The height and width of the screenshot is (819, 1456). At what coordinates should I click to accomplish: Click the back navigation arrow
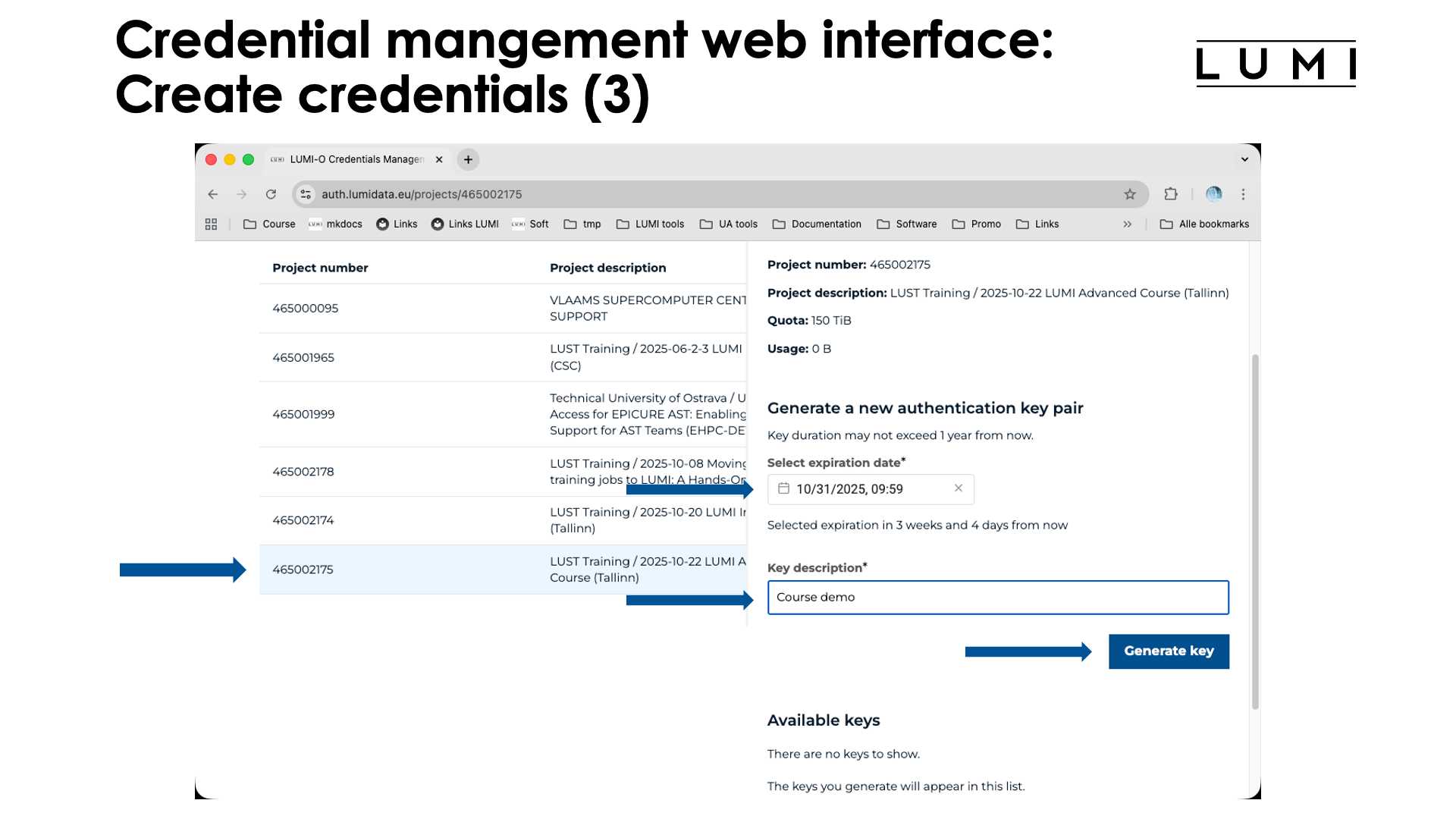(212, 194)
